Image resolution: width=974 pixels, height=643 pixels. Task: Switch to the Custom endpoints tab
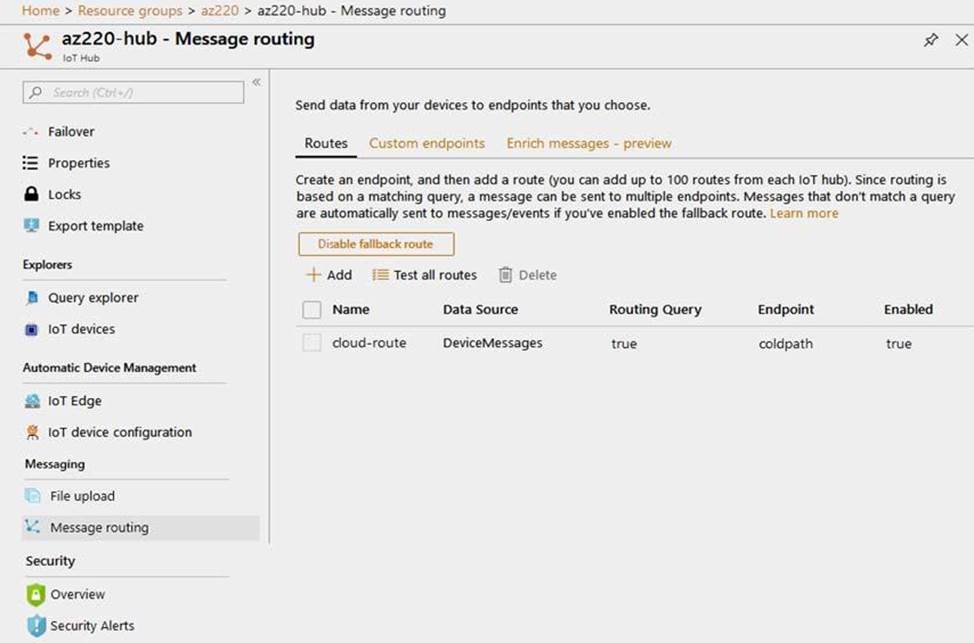click(427, 143)
